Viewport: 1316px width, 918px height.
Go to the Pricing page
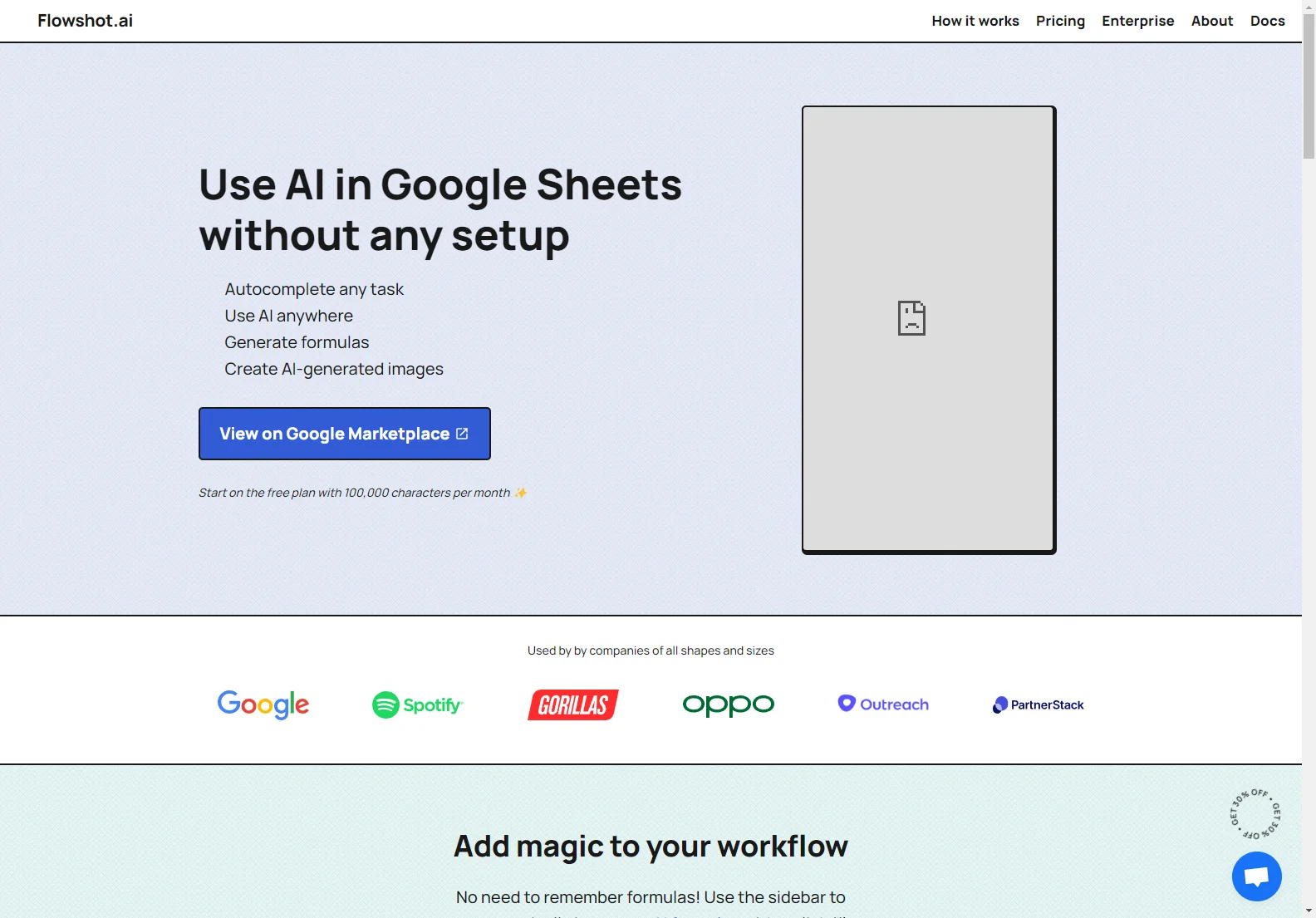point(1060,21)
